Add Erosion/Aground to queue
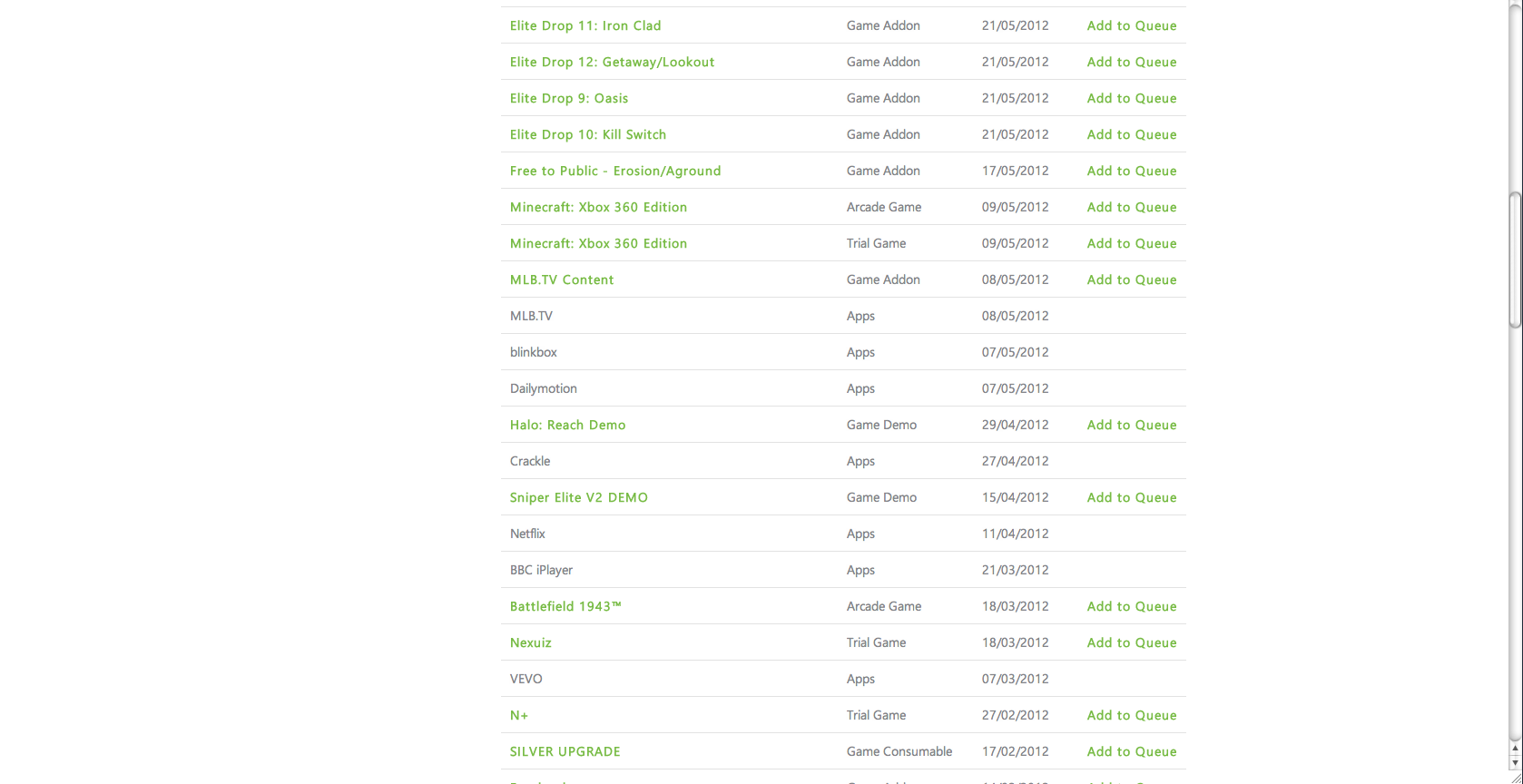1523x784 pixels. [1132, 171]
